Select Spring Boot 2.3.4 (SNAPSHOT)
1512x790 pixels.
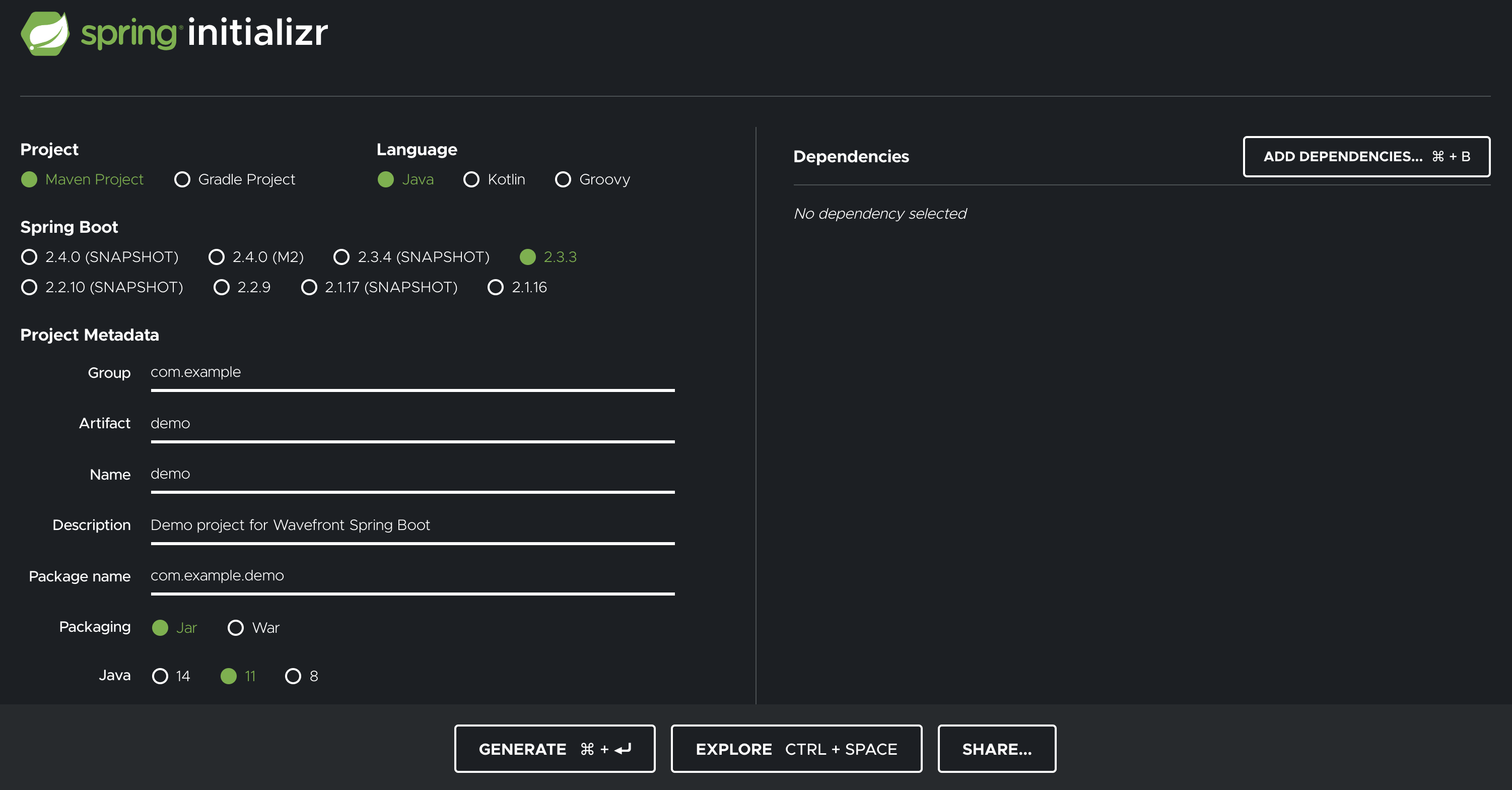(411, 256)
